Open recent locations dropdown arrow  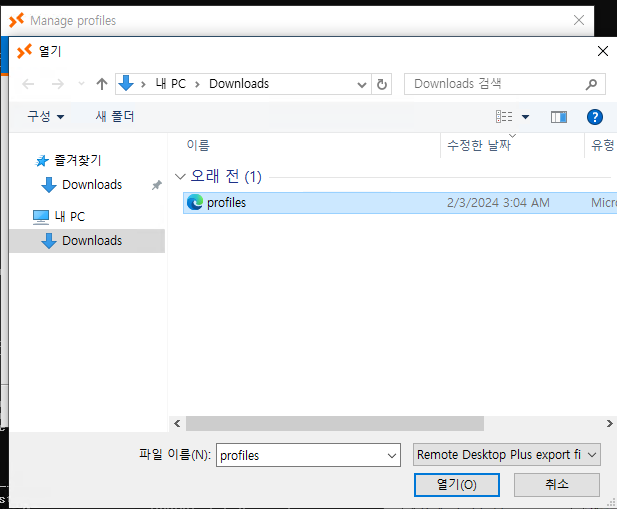coord(81,84)
